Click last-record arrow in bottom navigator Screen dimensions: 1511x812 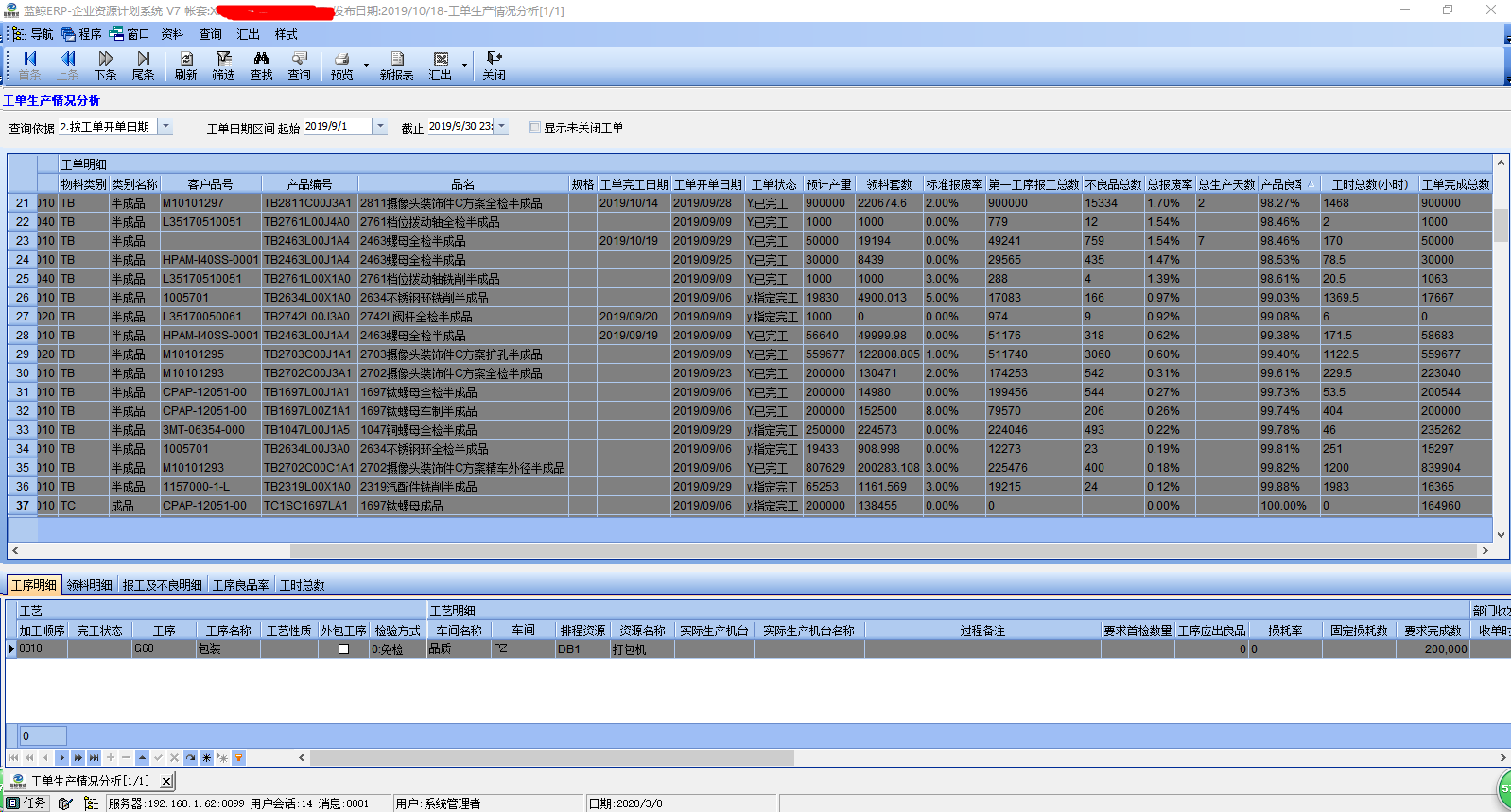click(94, 757)
